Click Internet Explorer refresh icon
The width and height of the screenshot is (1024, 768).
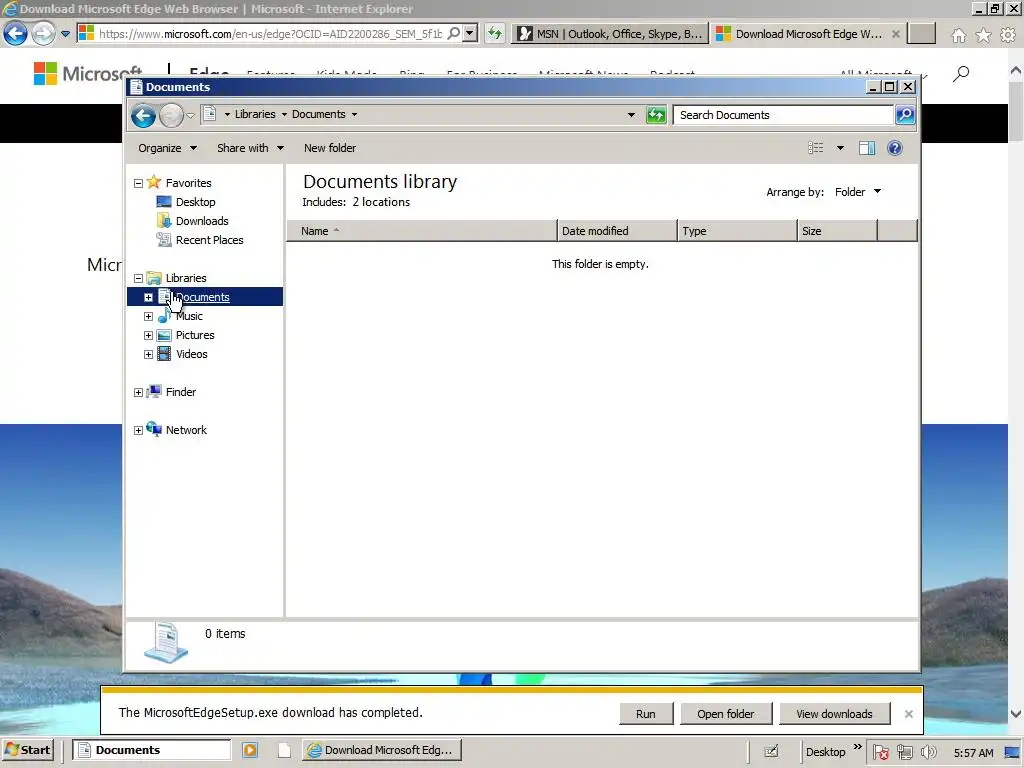(494, 33)
